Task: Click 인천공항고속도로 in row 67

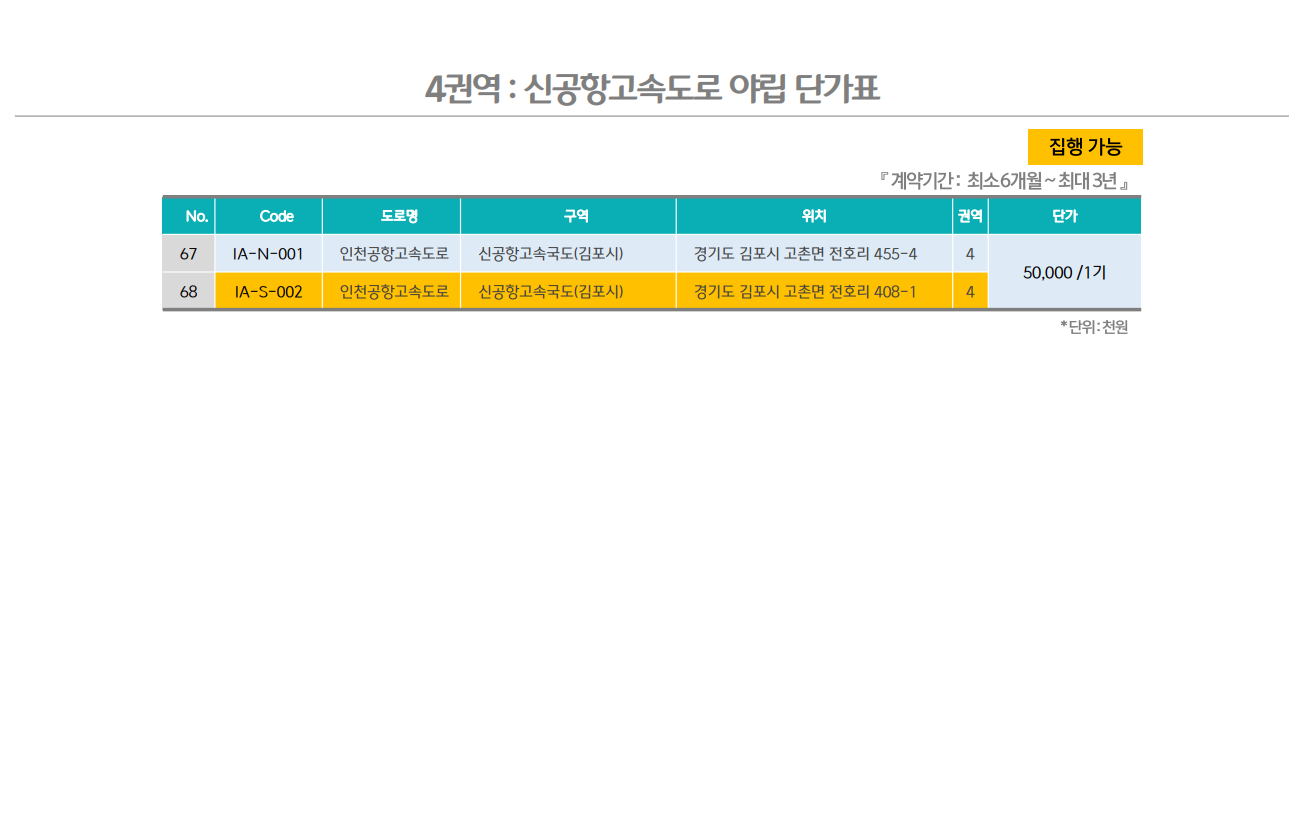Action: [394, 254]
